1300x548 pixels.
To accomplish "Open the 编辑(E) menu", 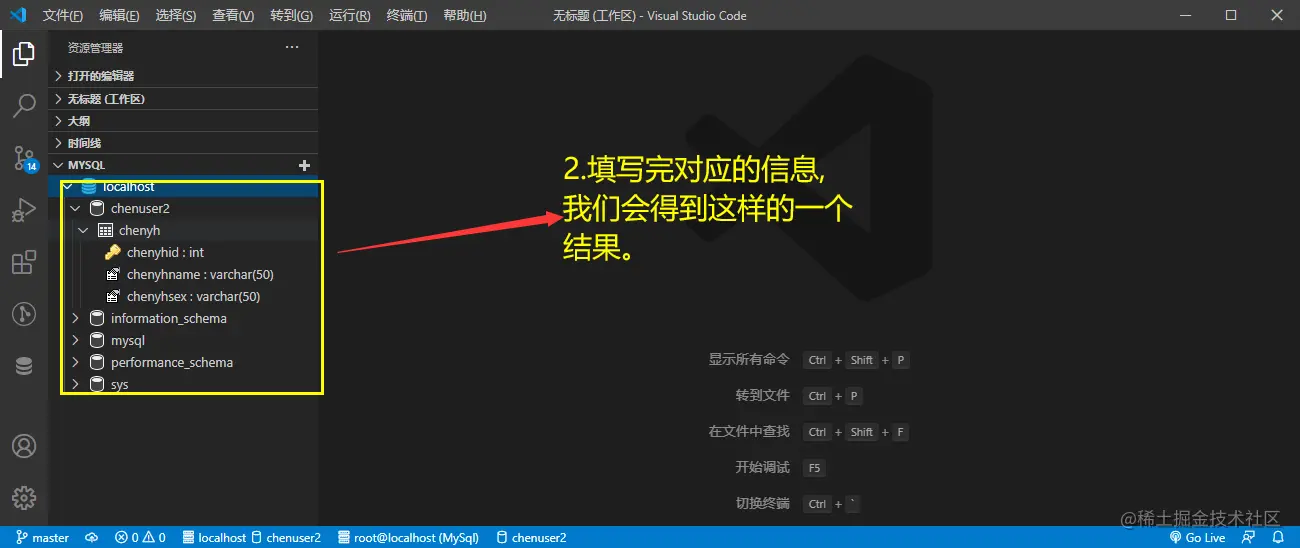I will (x=119, y=16).
